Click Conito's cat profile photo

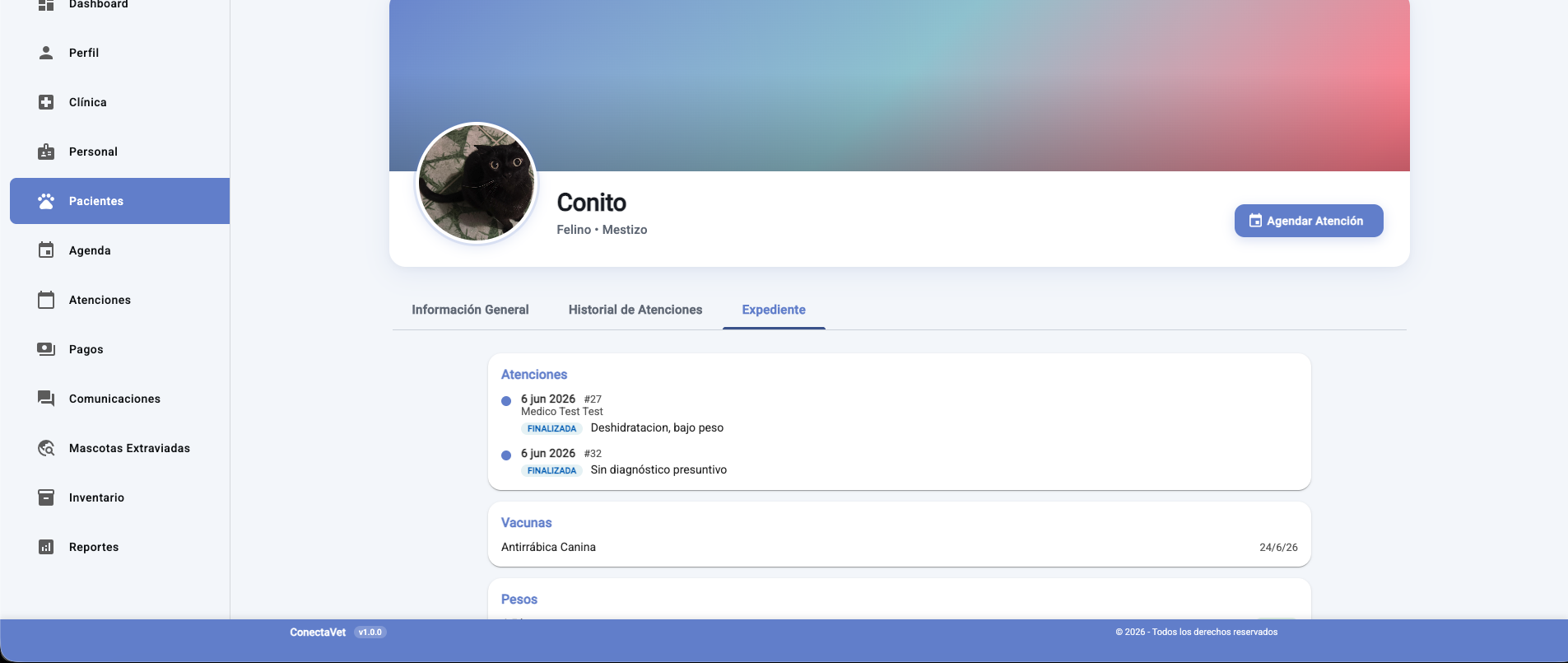coord(477,183)
